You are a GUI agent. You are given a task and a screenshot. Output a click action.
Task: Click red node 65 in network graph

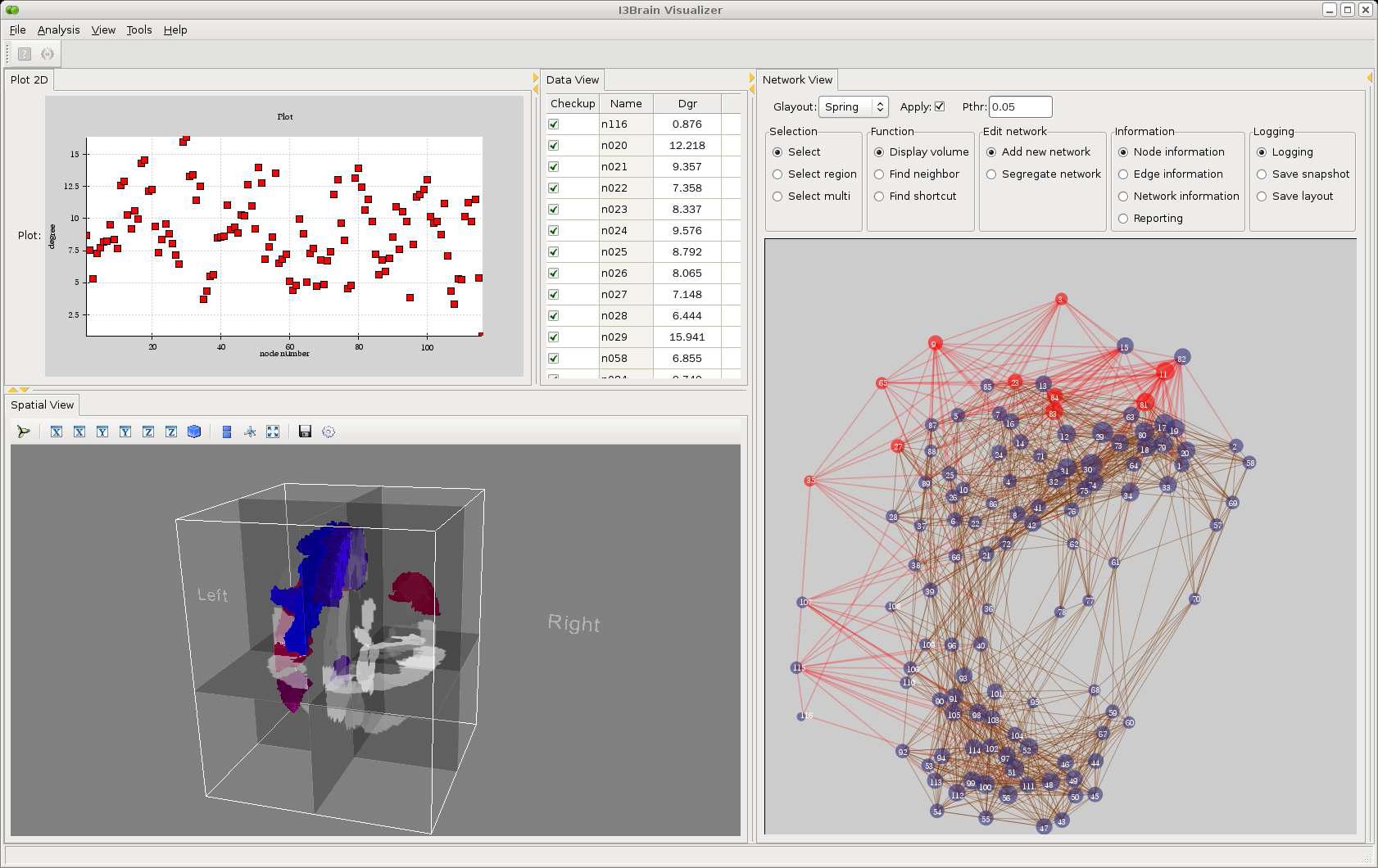[x=882, y=383]
